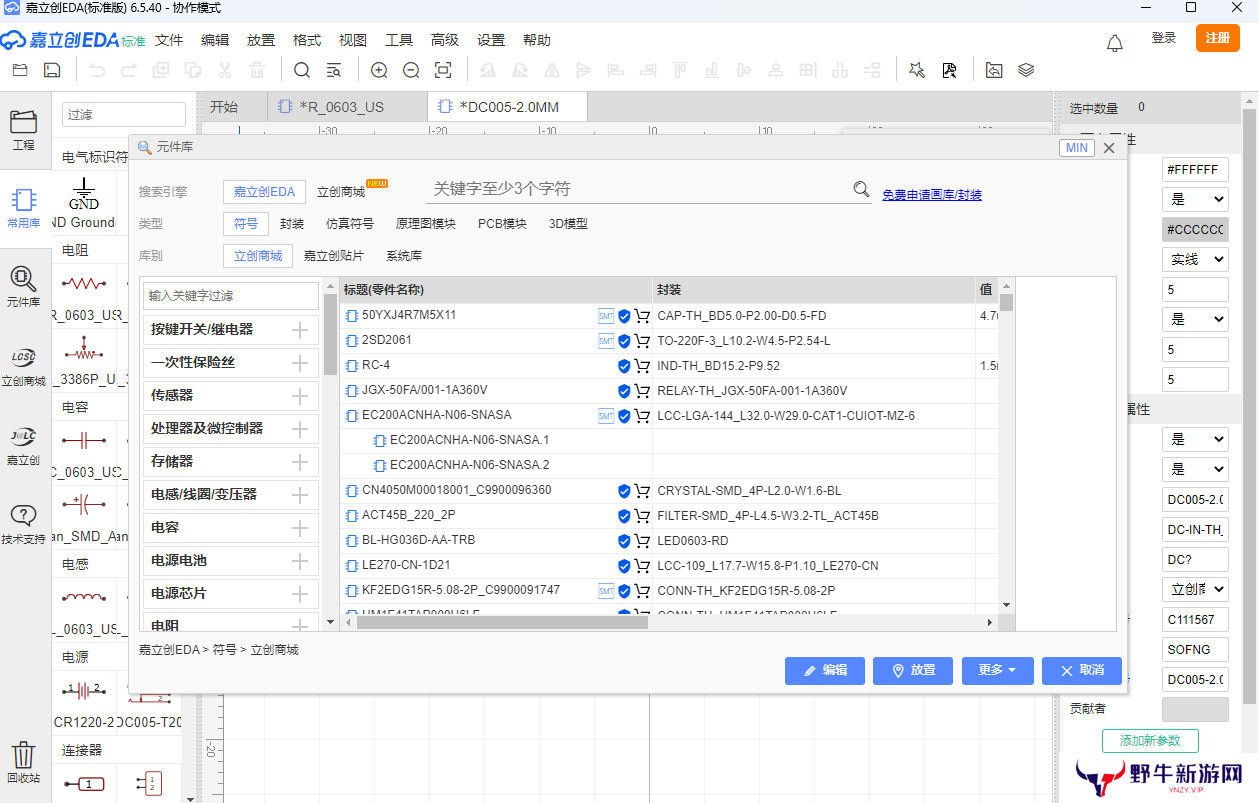
Task: Click the find magnifier toolbar icon
Action: click(302, 70)
